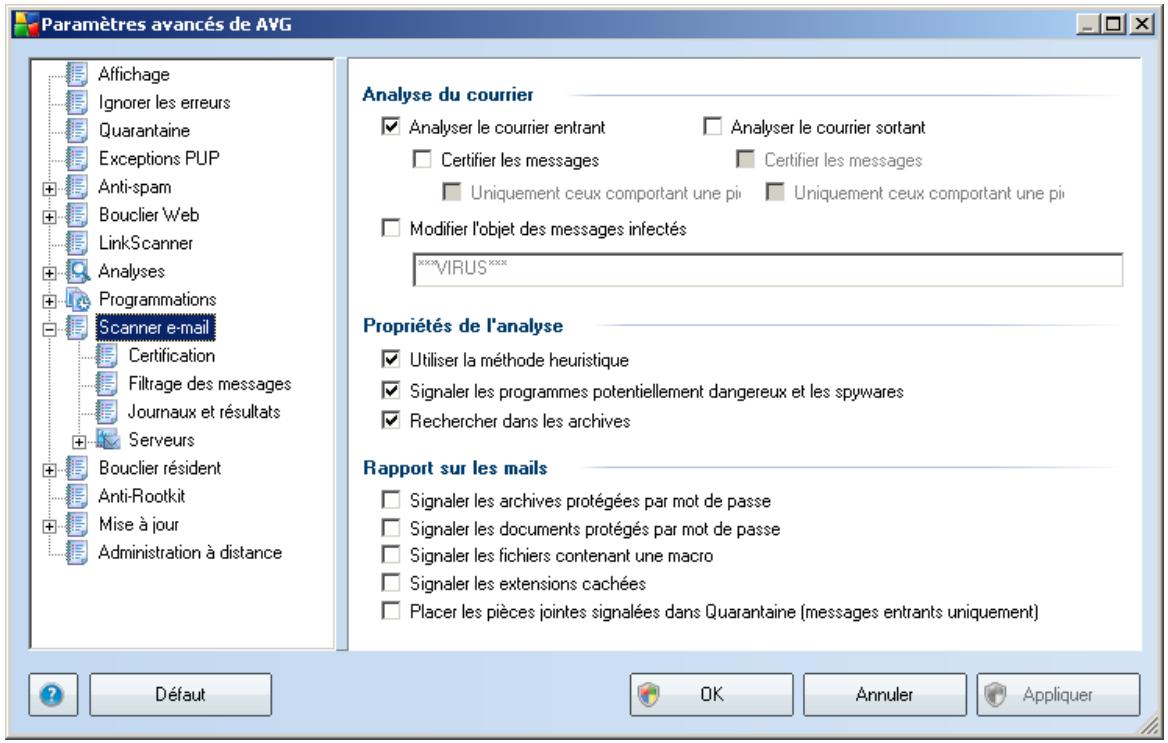Screen dimensions: 1168x743
Task: Open Certification under Scanner e-mail
Action: (x=172, y=355)
